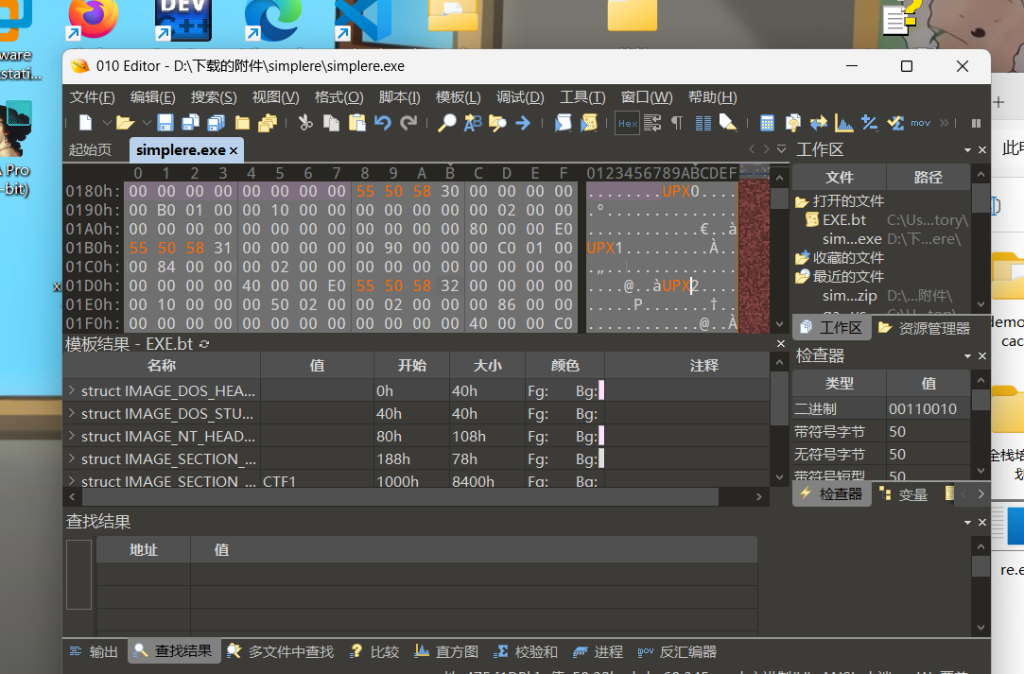
Task: Switch to the 起始页 tab
Action: pos(90,150)
